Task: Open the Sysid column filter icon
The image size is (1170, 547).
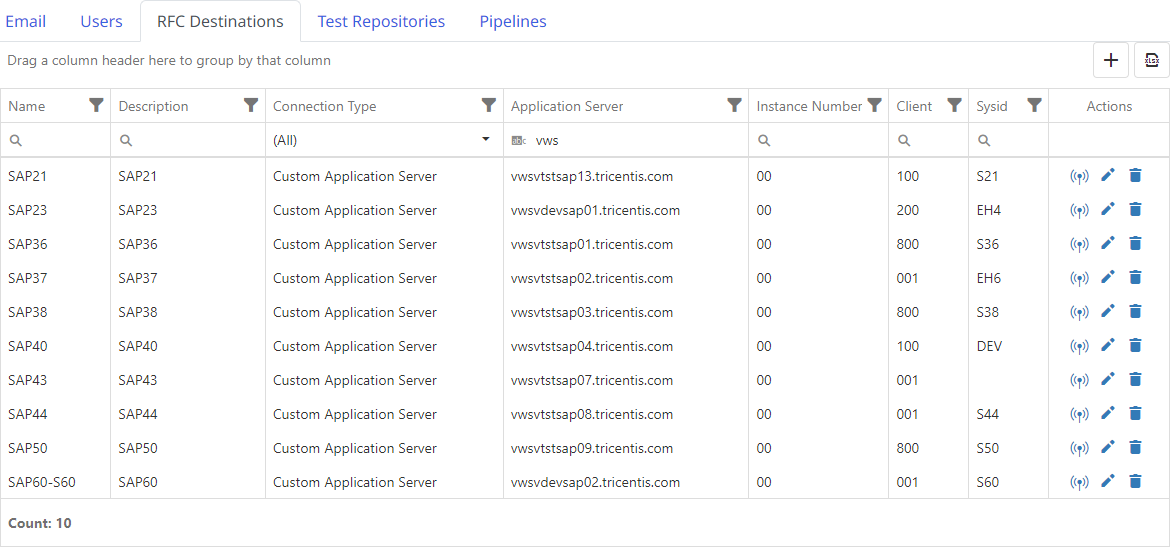Action: click(1034, 105)
